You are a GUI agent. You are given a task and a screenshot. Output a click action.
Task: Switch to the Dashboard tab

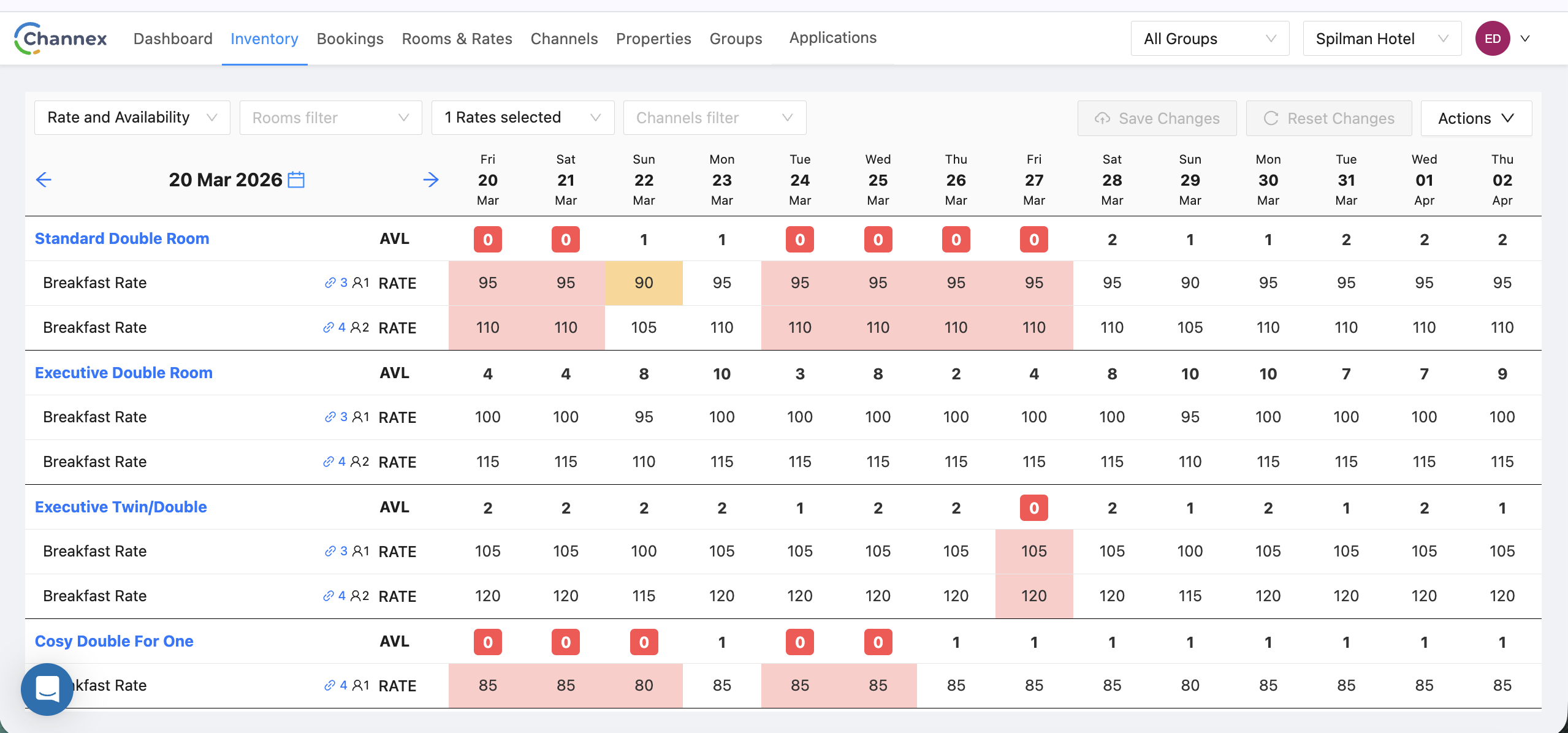coord(173,39)
